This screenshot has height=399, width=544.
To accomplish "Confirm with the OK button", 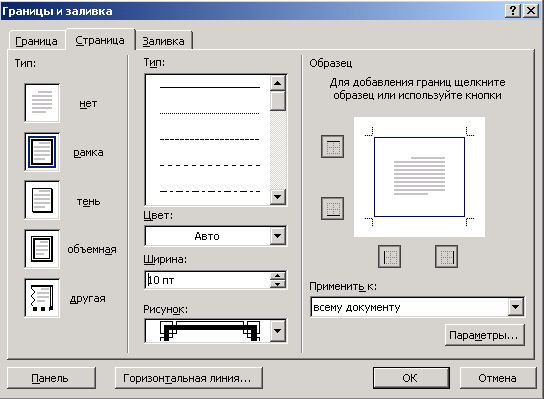I will click(x=411, y=378).
